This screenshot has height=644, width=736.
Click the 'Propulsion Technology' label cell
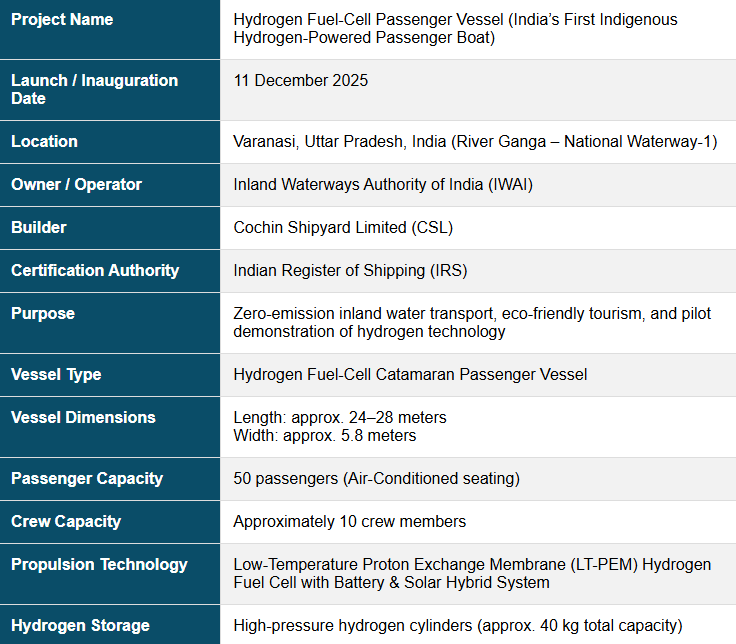click(99, 565)
